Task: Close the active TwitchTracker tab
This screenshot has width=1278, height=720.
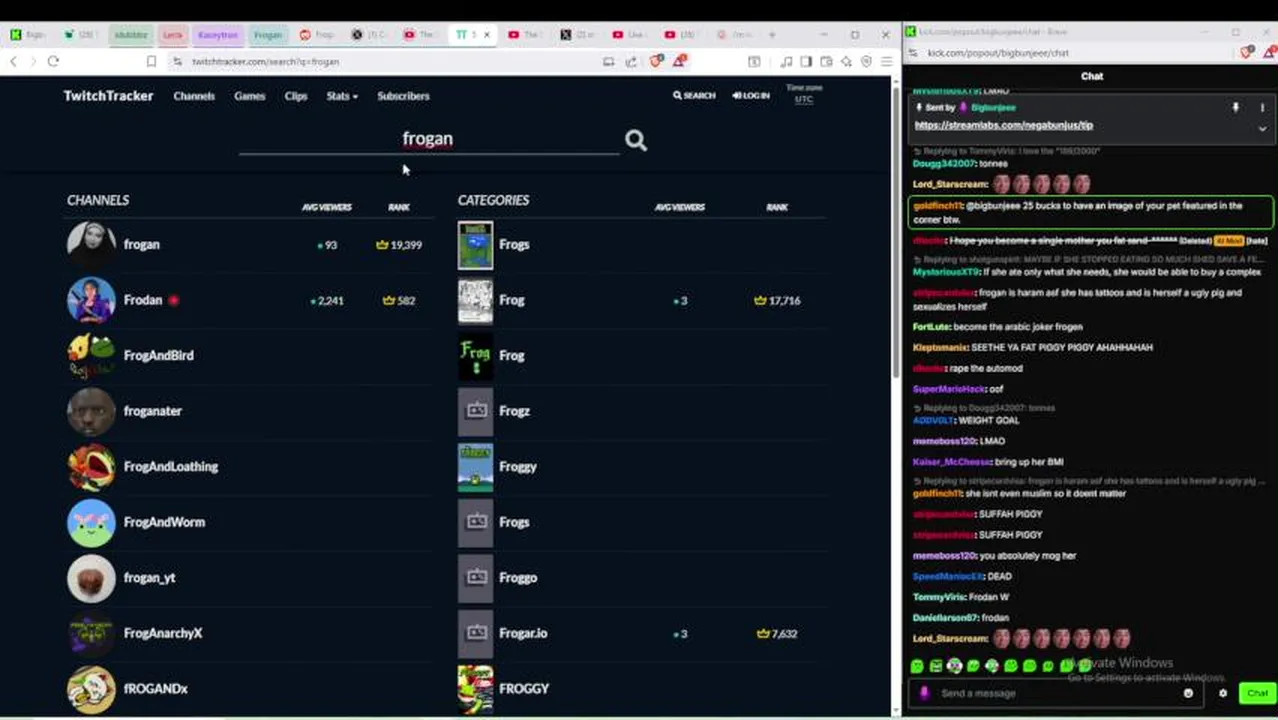Action: [x=487, y=34]
